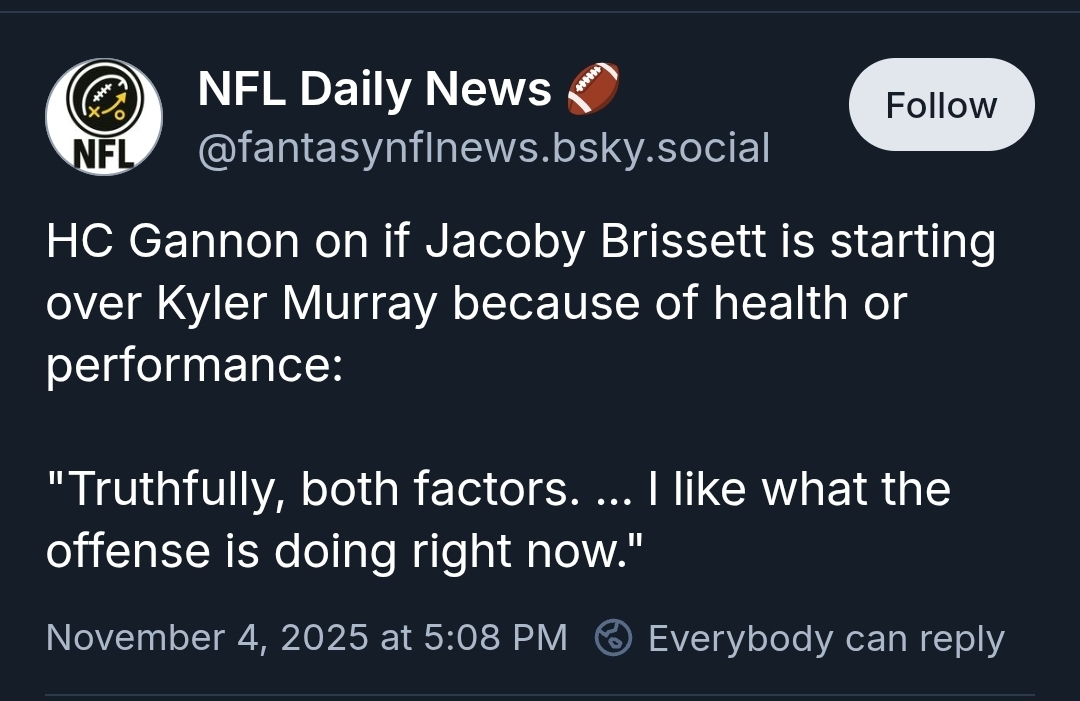Click football emoji beside the account name
Screen dimensions: 1080x701
pyautogui.click(x=593, y=88)
